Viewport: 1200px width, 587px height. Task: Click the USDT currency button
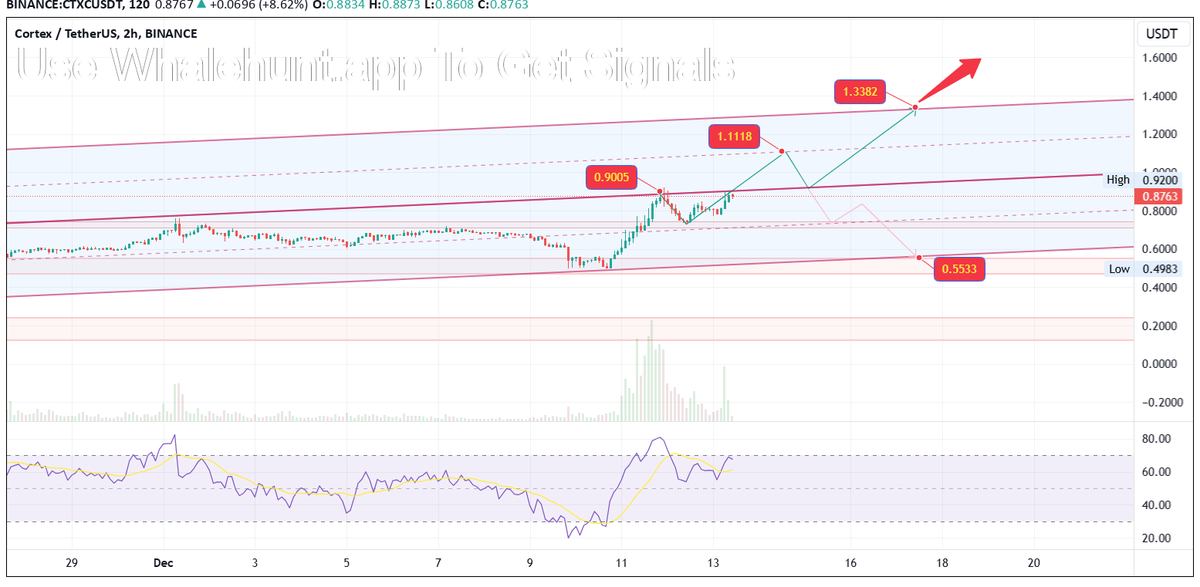(1163, 34)
